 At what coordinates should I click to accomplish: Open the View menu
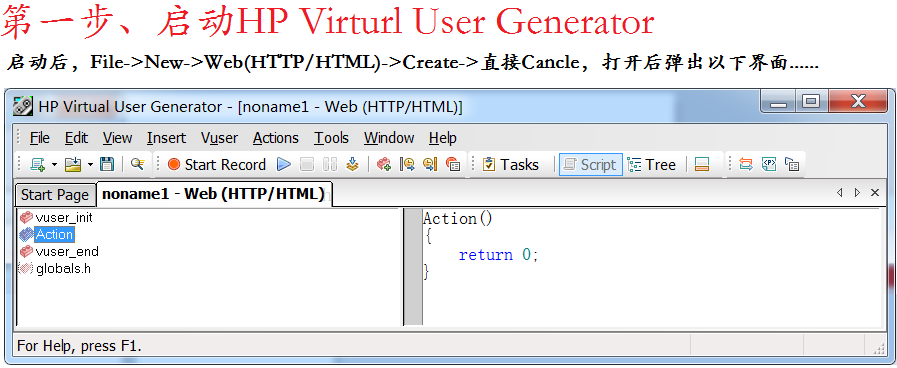point(117,138)
